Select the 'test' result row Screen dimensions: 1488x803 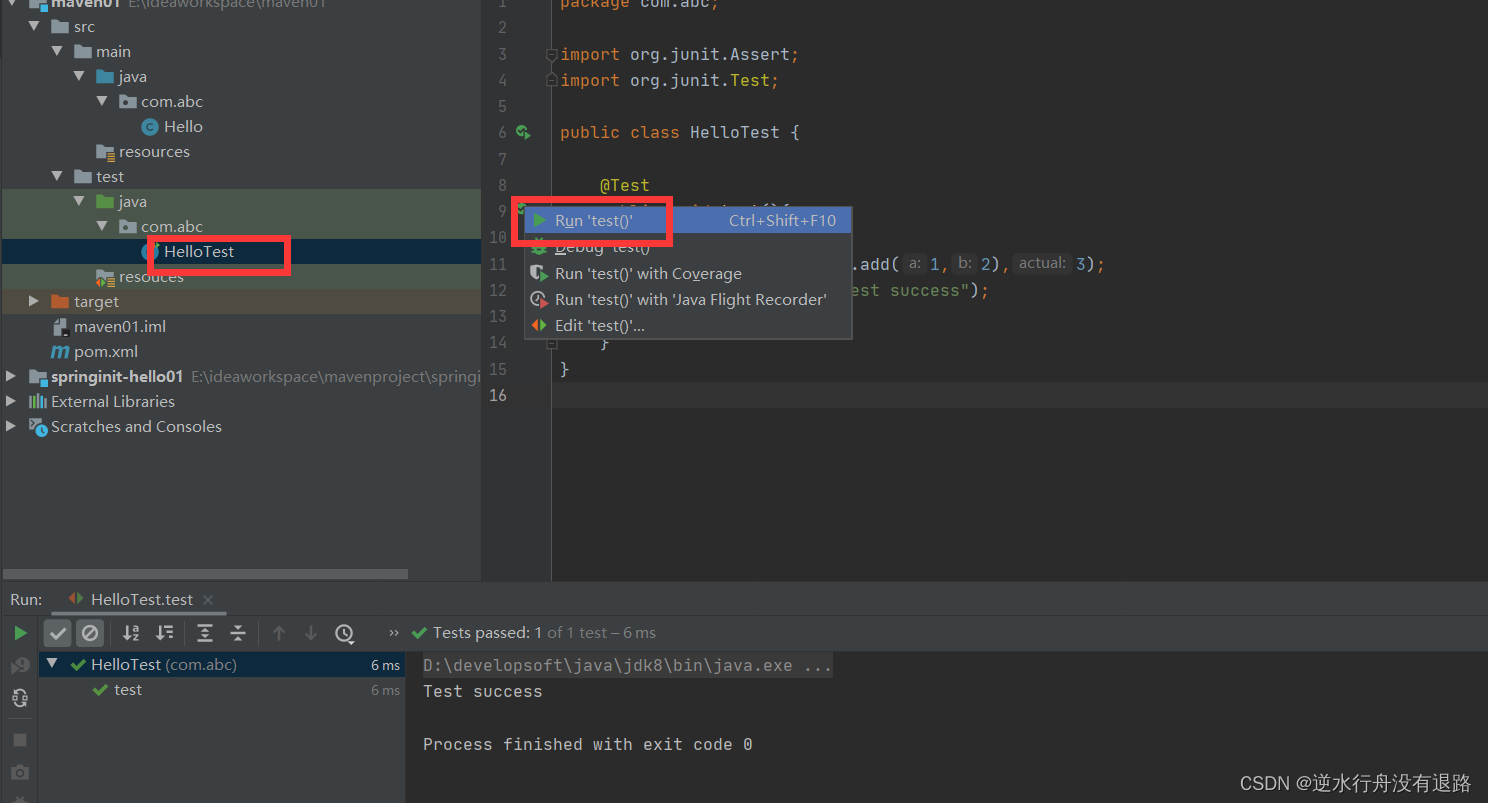tap(222, 690)
